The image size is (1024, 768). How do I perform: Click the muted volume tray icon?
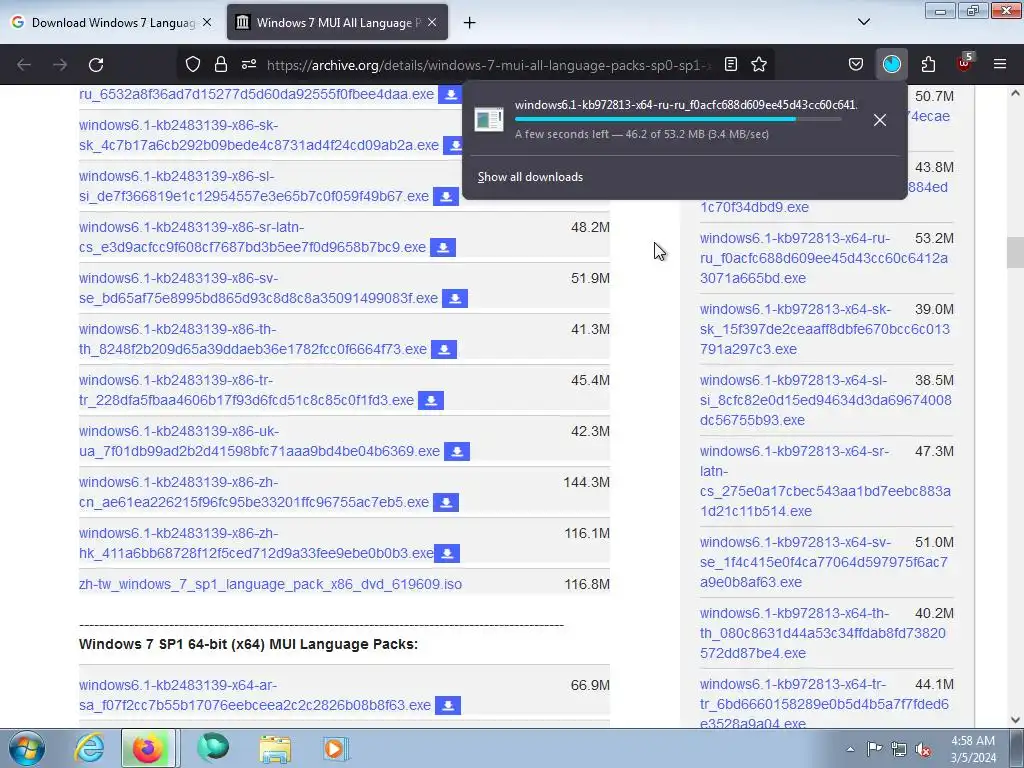(923, 749)
